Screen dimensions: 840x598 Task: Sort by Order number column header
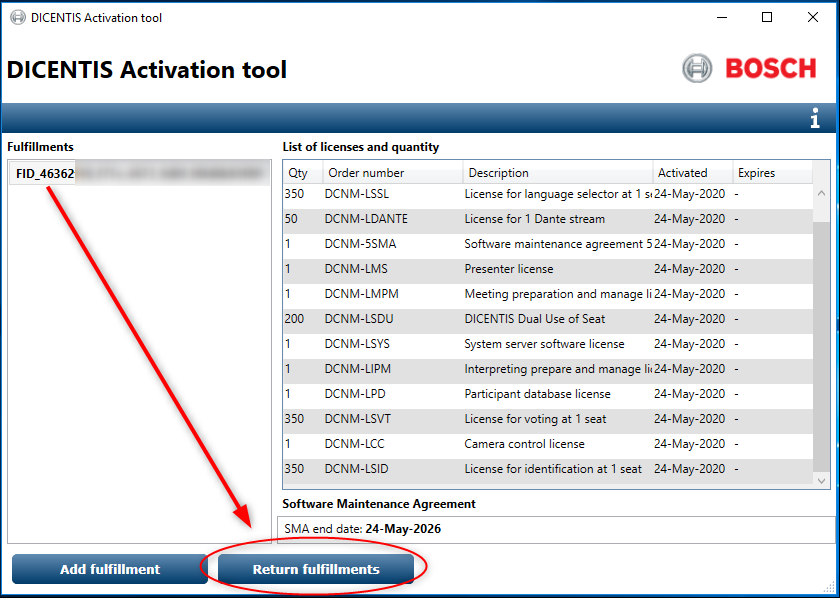(393, 173)
